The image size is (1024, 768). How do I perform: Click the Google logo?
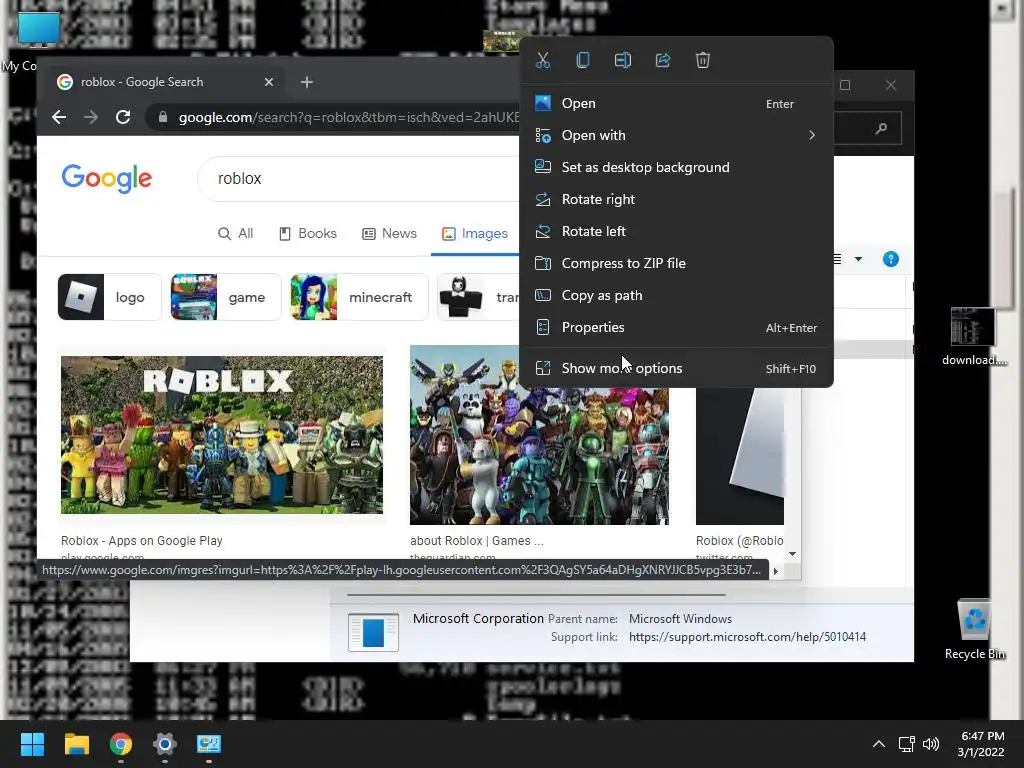coord(106,178)
